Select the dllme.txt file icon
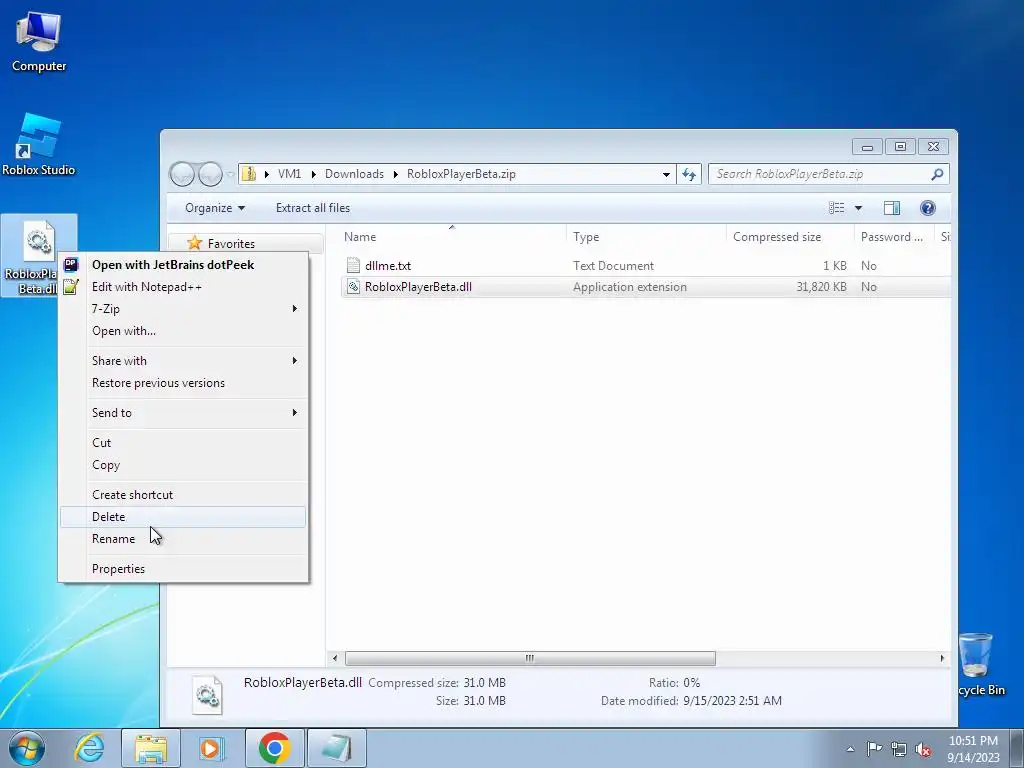 pyautogui.click(x=353, y=265)
